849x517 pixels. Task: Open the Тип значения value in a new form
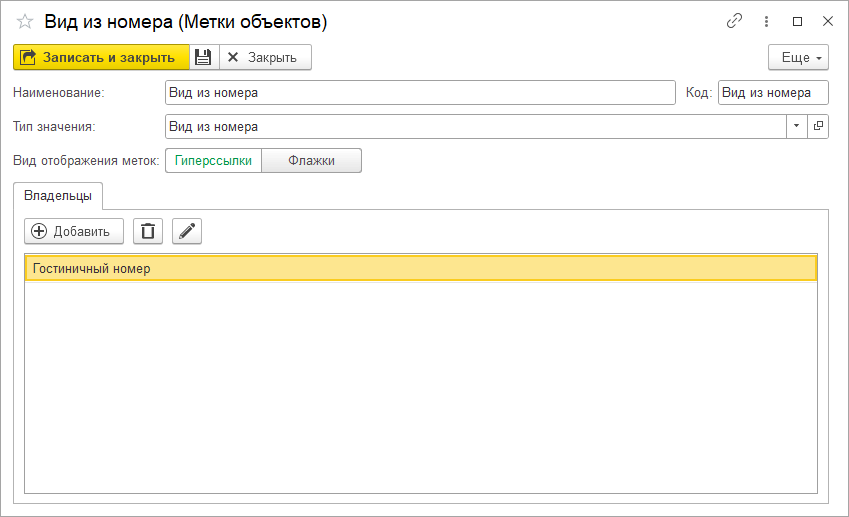click(x=818, y=127)
